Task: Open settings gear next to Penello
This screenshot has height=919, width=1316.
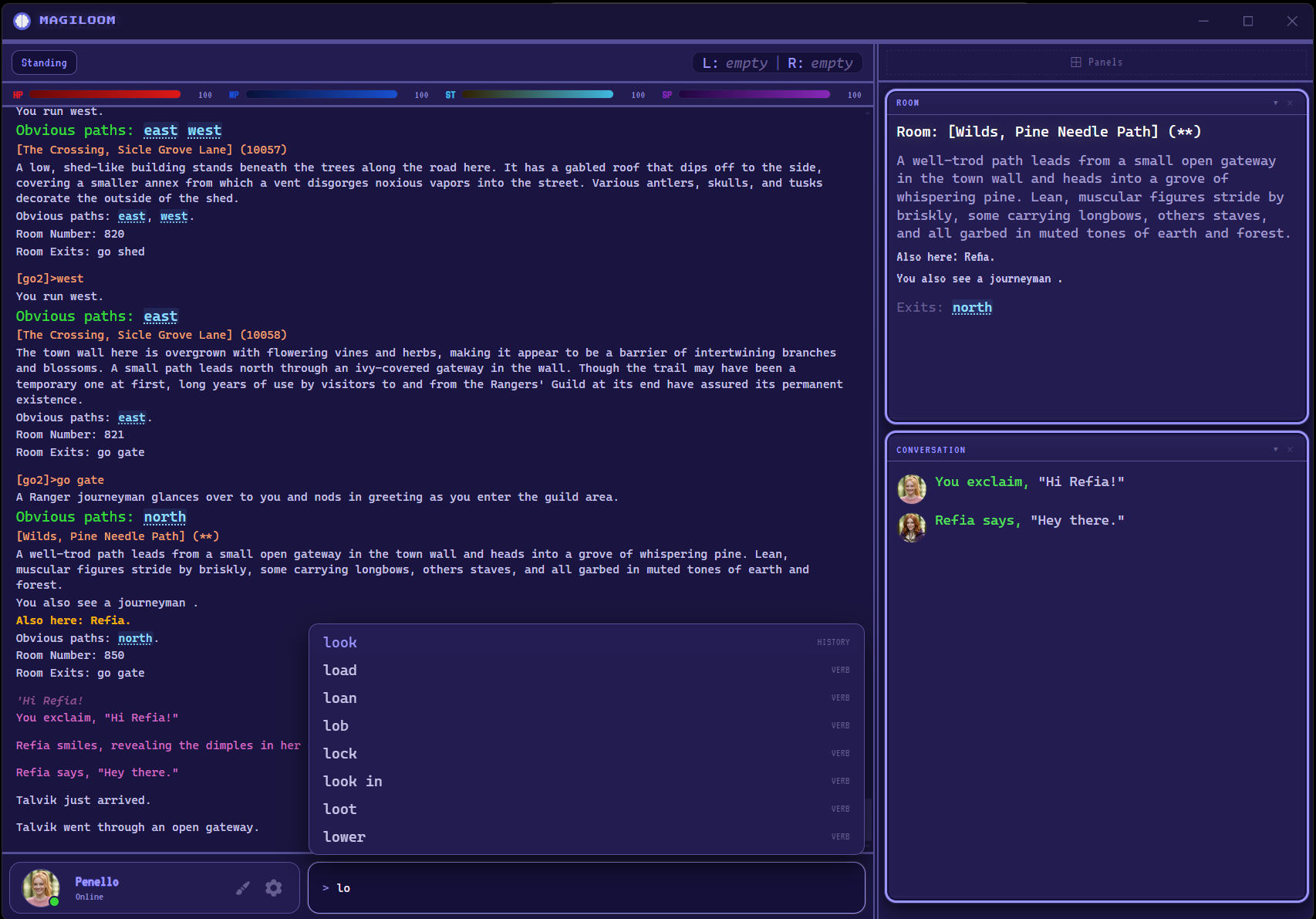Action: click(x=274, y=888)
